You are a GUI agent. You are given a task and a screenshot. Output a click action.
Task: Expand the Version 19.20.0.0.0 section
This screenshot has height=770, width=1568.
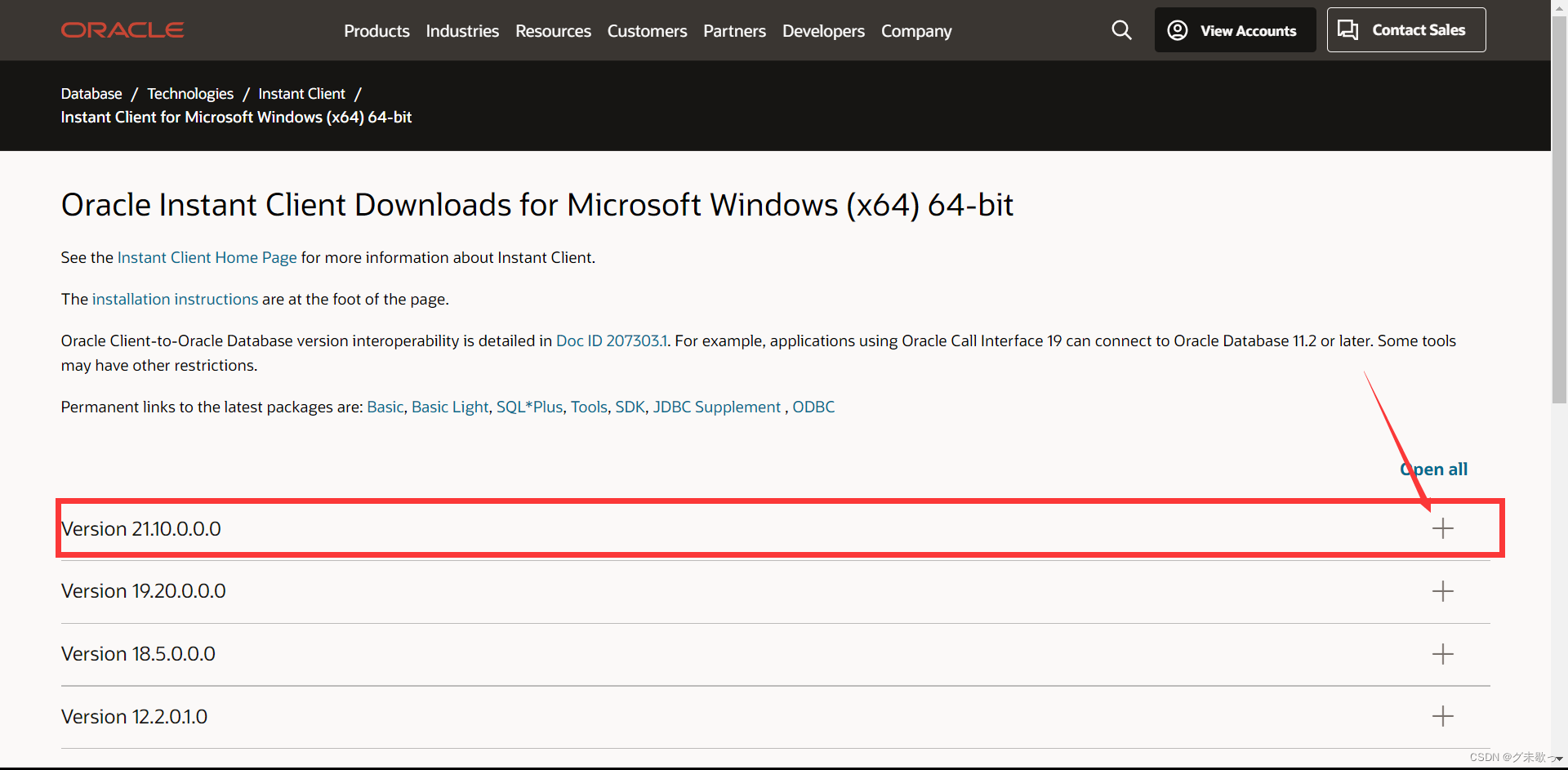(x=1443, y=590)
